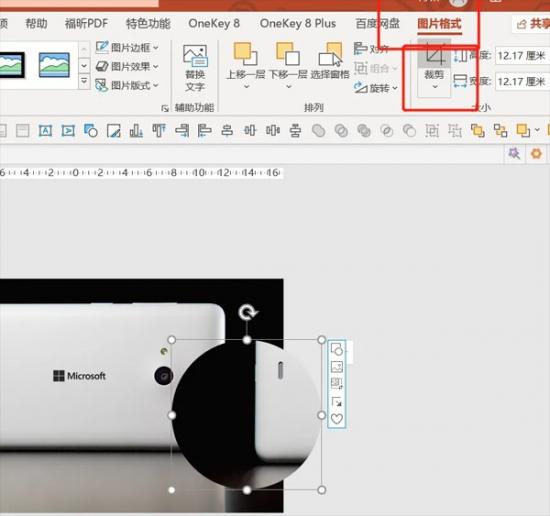
Task: Open the OneKey 8 tab
Action: 214,24
